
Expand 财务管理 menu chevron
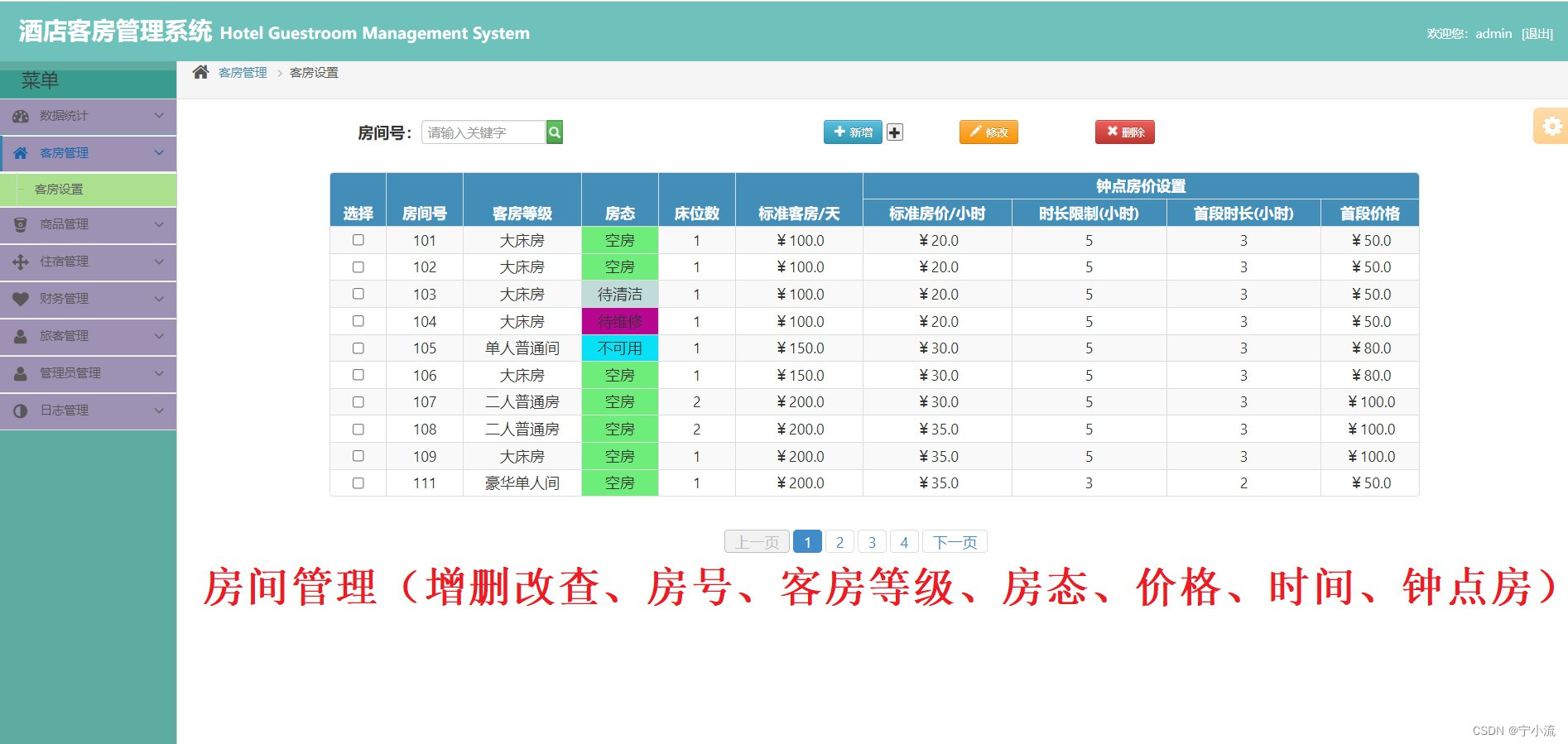[x=159, y=299]
